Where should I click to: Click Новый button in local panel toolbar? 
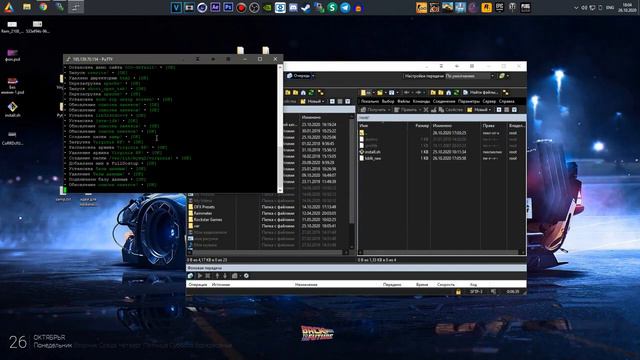pos(311,101)
